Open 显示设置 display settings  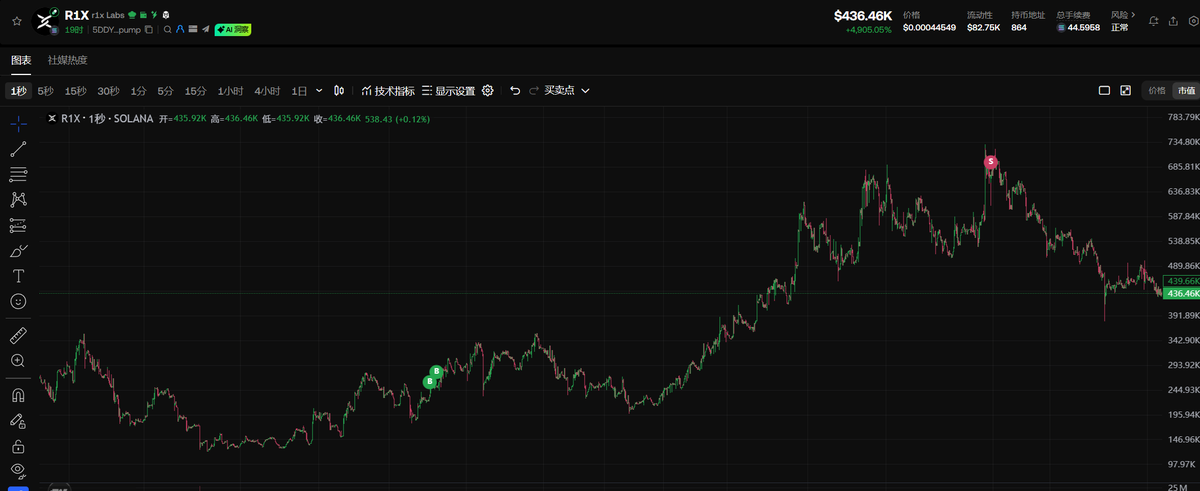click(448, 91)
